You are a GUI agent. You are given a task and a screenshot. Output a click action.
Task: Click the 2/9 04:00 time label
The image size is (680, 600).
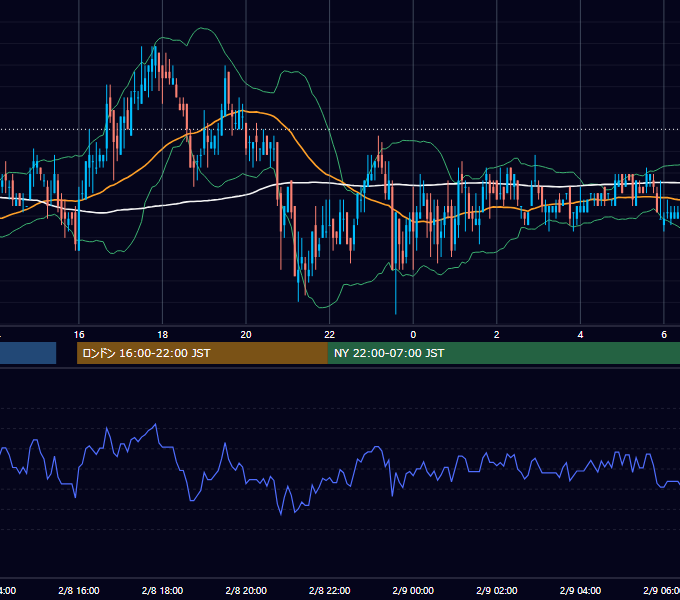coord(580,590)
